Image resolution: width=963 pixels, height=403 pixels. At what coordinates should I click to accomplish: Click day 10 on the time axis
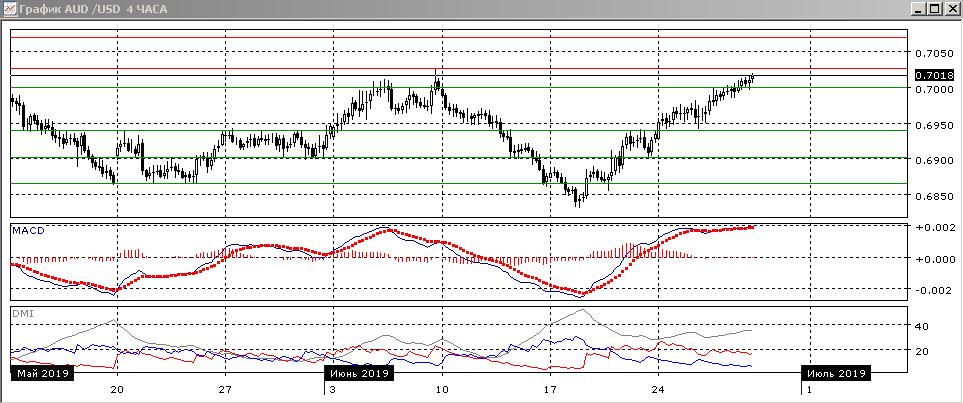pos(440,390)
